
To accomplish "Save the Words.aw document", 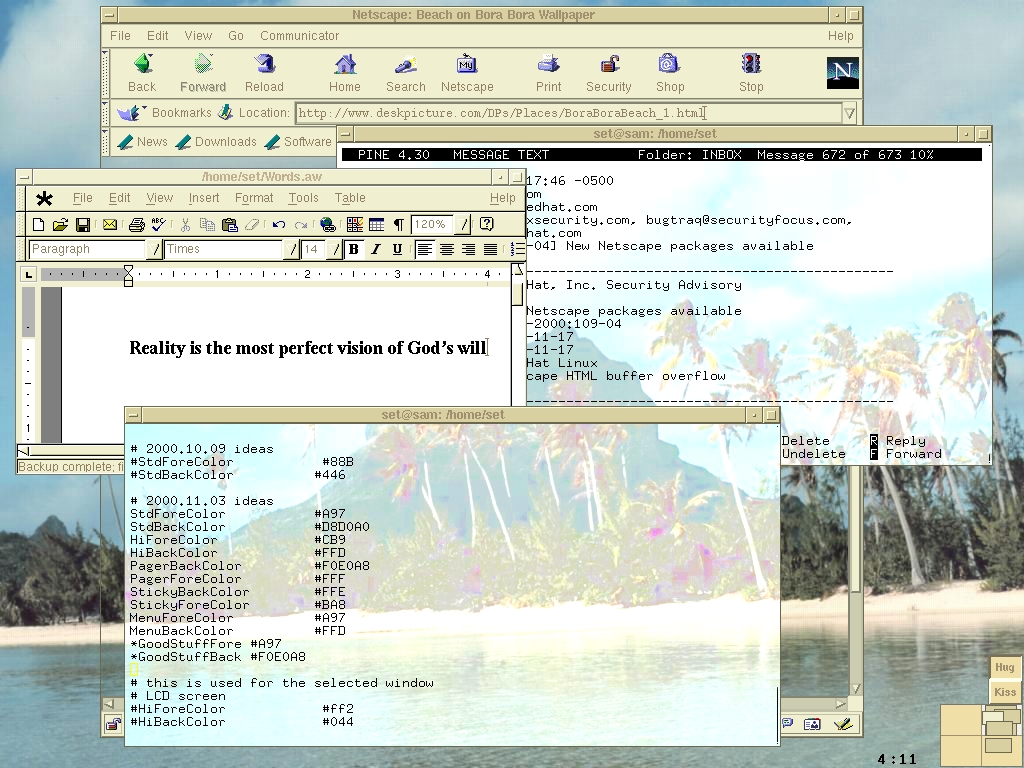I will [x=83, y=225].
